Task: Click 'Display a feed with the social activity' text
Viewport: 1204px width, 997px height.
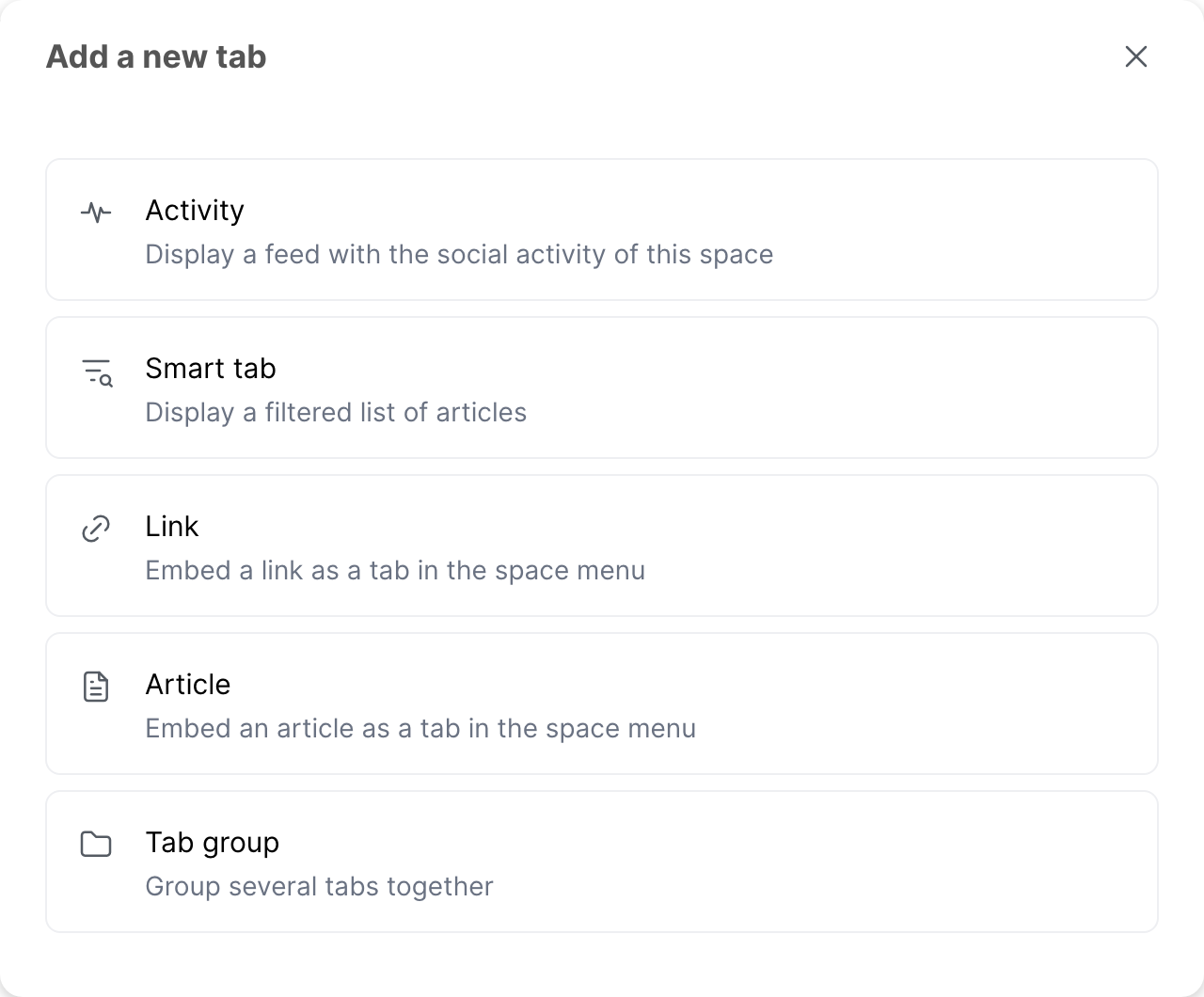Action: 459,255
